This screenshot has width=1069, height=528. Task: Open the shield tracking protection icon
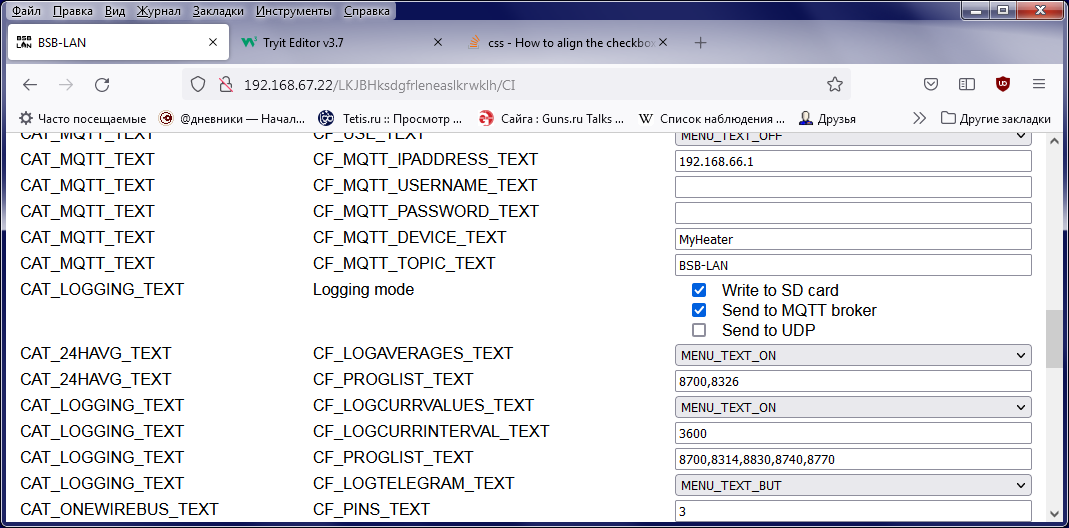tap(198, 85)
